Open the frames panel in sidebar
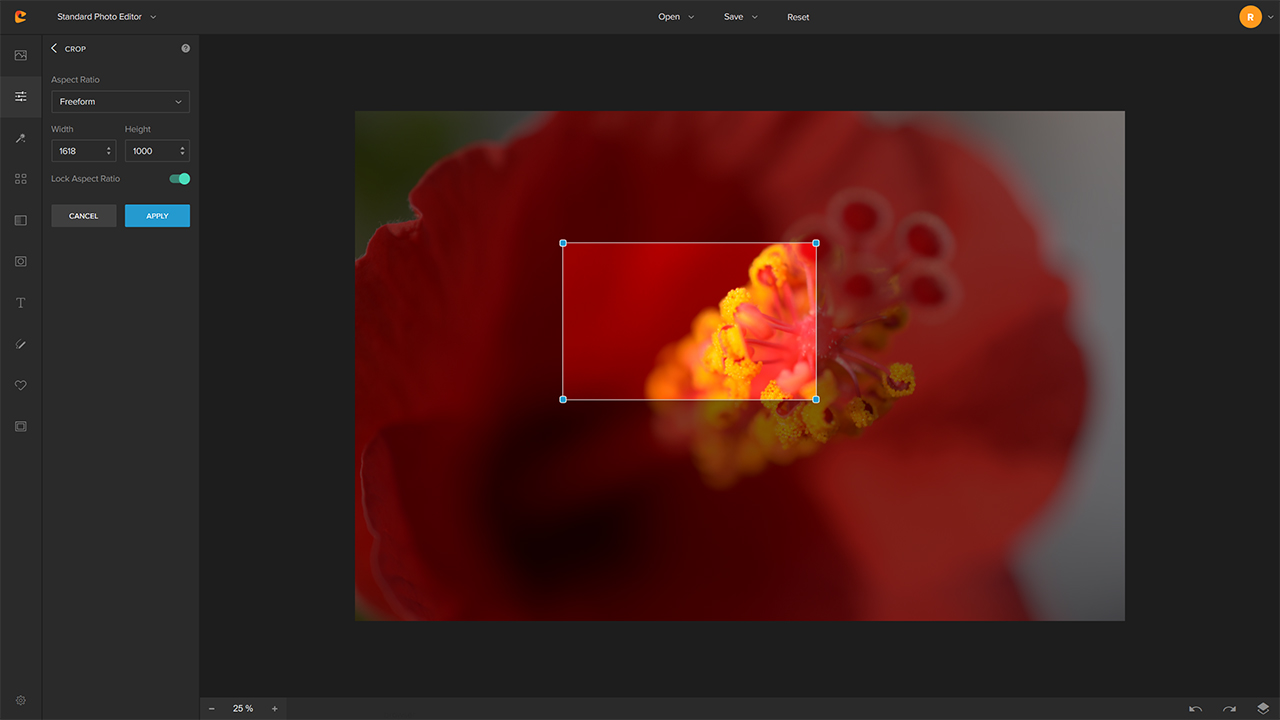 (x=20, y=220)
